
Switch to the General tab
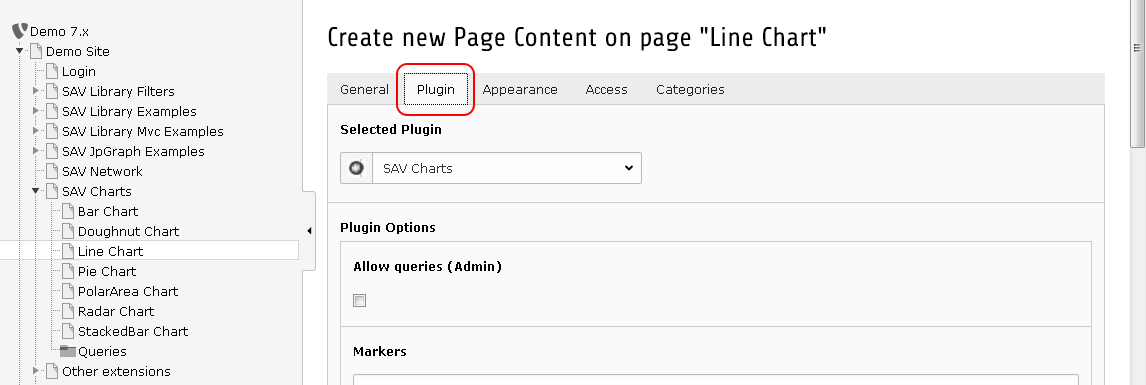tap(364, 89)
